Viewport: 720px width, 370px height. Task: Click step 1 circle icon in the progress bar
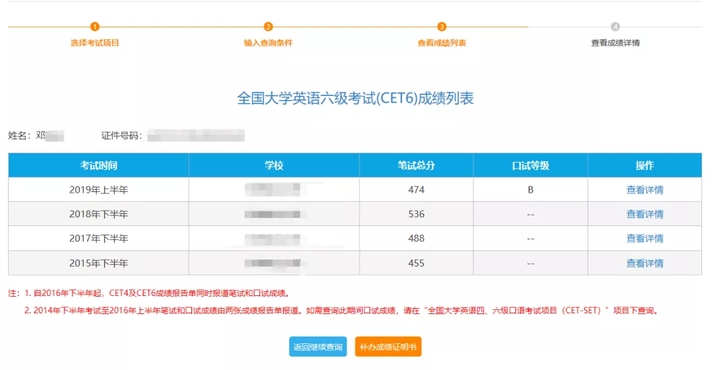coord(95,27)
